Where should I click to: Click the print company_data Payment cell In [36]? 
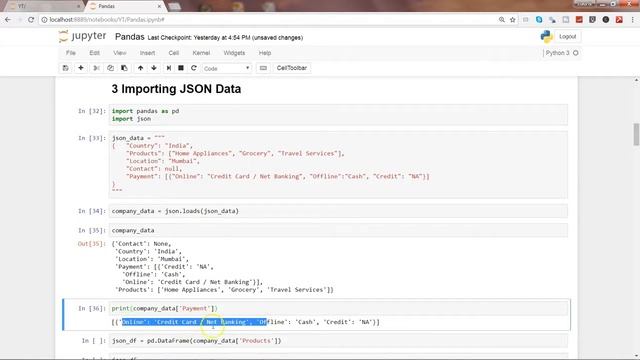(x=338, y=308)
